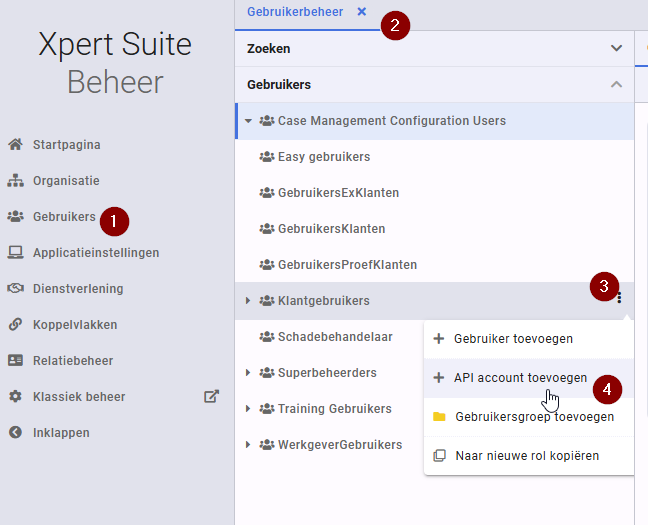The image size is (648, 525).
Task: Close the Gebruikerbeheer tab
Action: (x=362, y=12)
